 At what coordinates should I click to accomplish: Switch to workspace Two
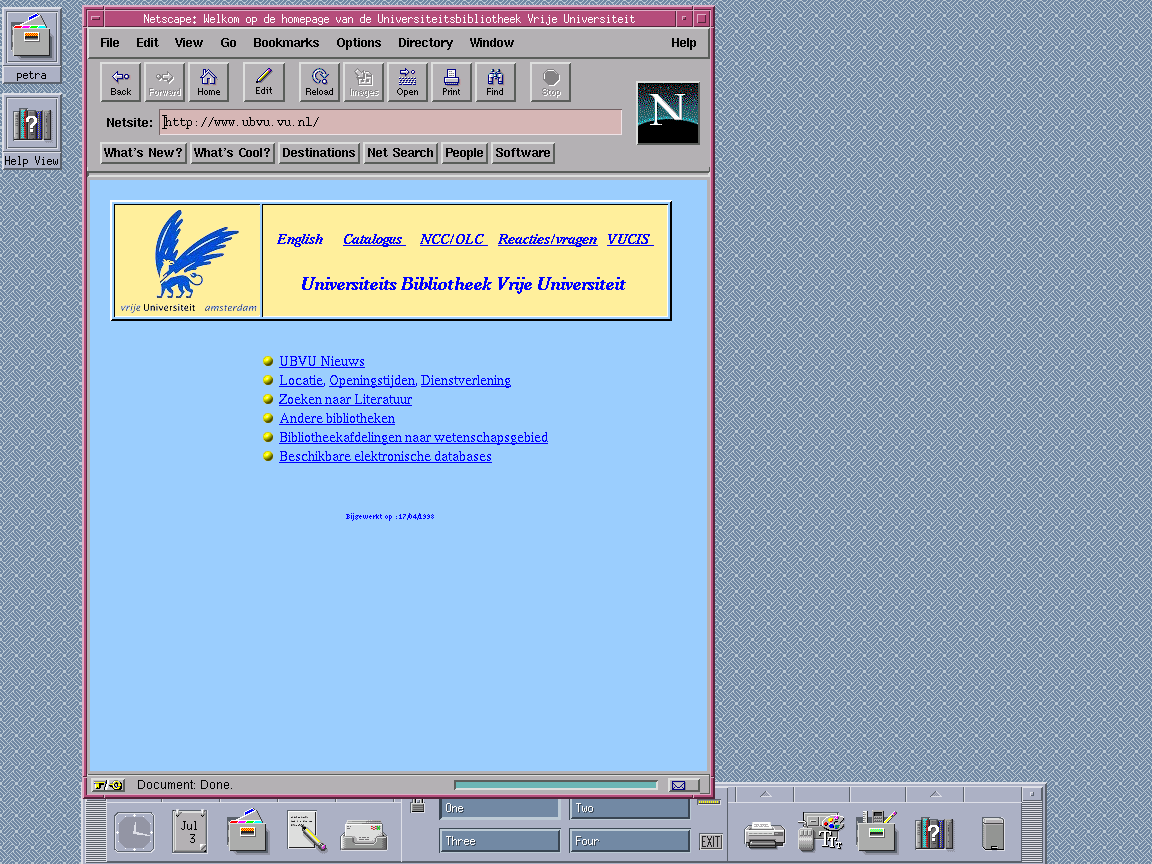(630, 808)
